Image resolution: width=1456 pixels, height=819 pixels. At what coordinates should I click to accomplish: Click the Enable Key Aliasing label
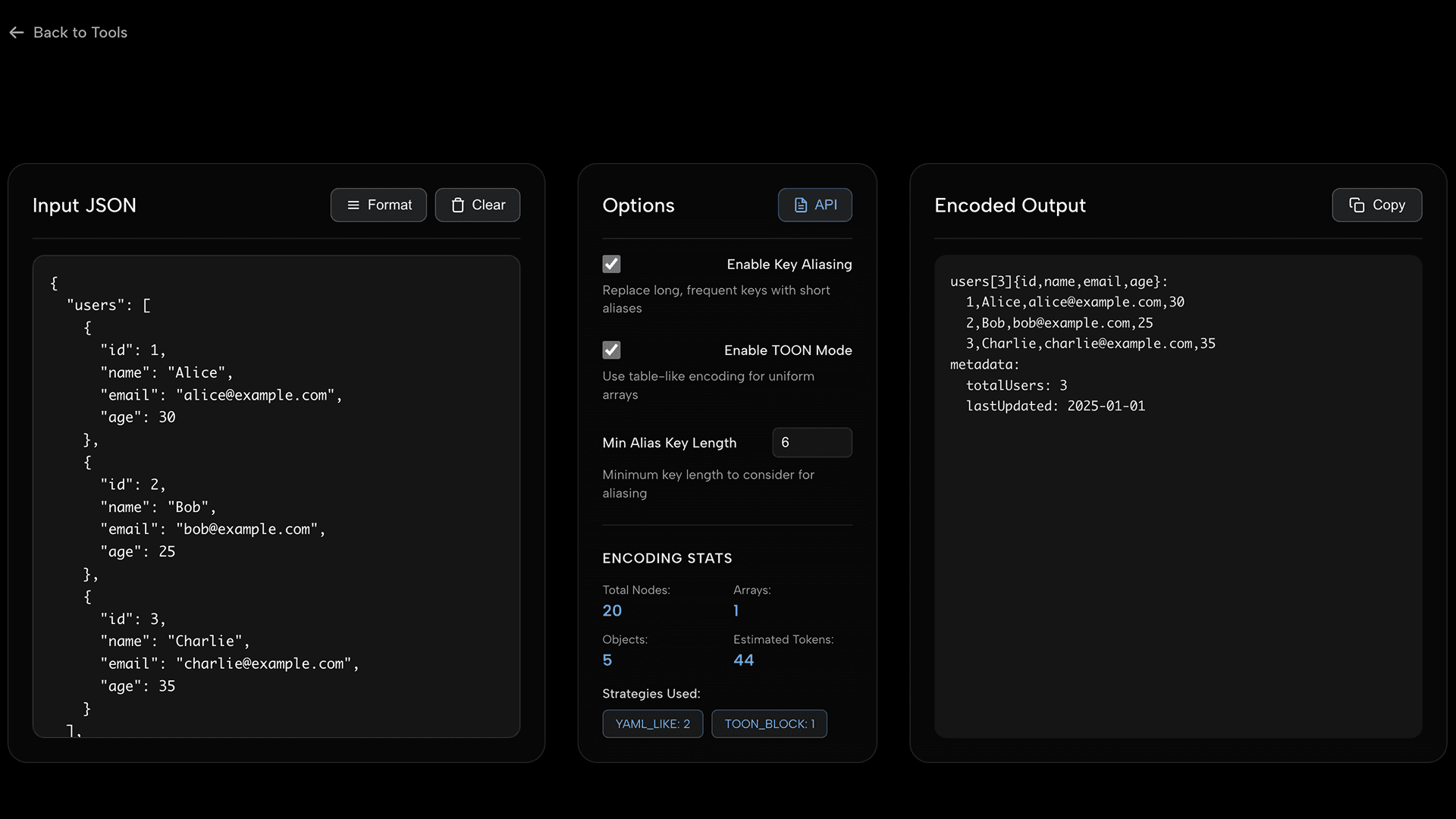(x=789, y=265)
